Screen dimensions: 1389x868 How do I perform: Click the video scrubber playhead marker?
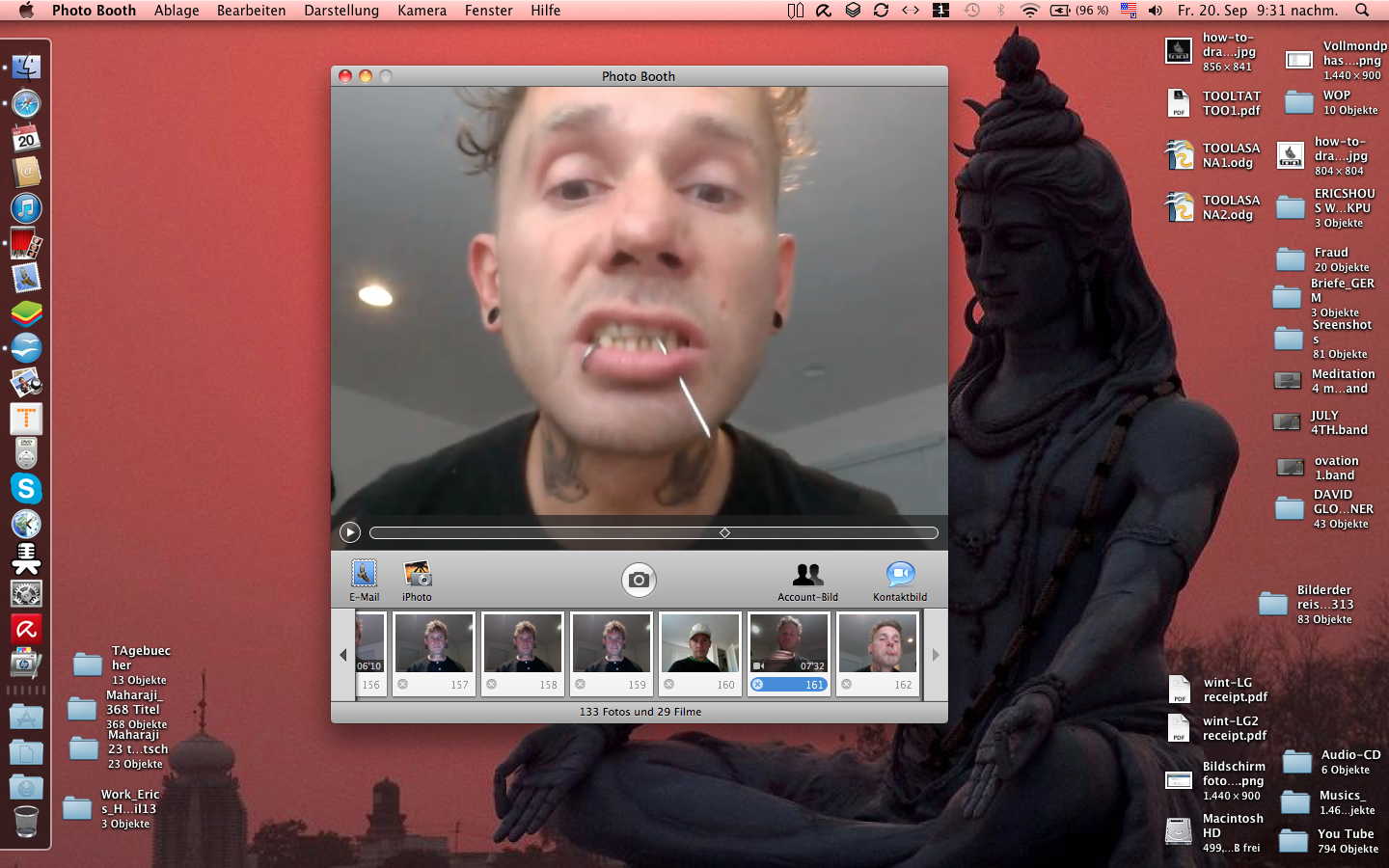click(x=724, y=532)
